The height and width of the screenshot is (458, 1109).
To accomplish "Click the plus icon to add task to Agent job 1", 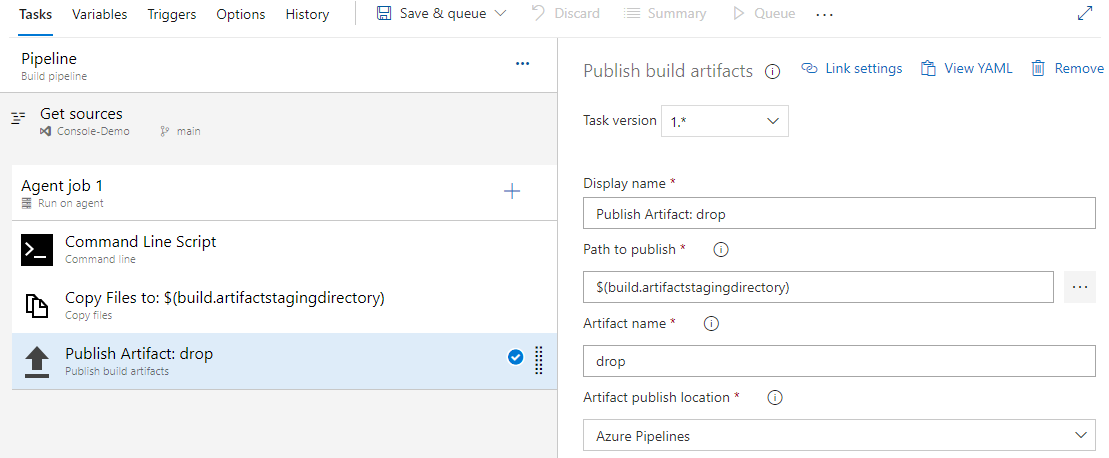I will pos(512,192).
